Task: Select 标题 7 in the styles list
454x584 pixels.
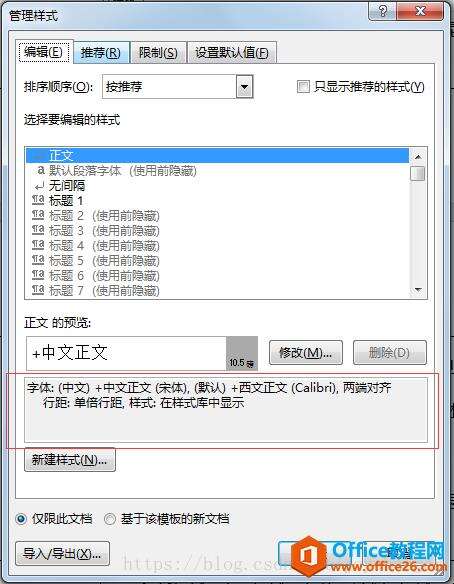Action: (x=67, y=290)
